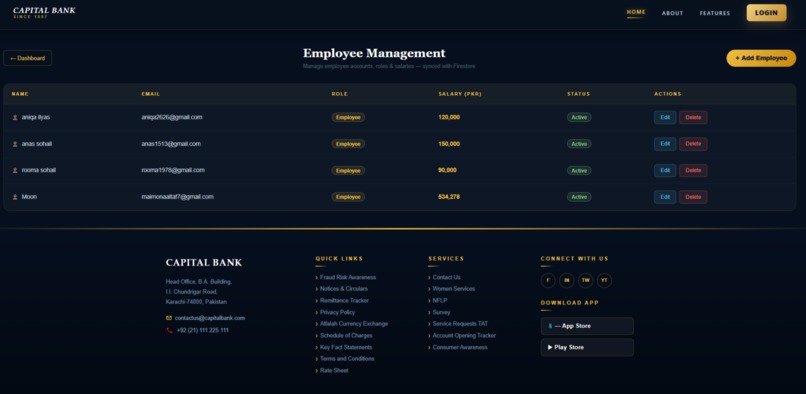Screen dimensions: 806x394
Task: Click the Active status badge for rooma sohail
Action: 579,171
